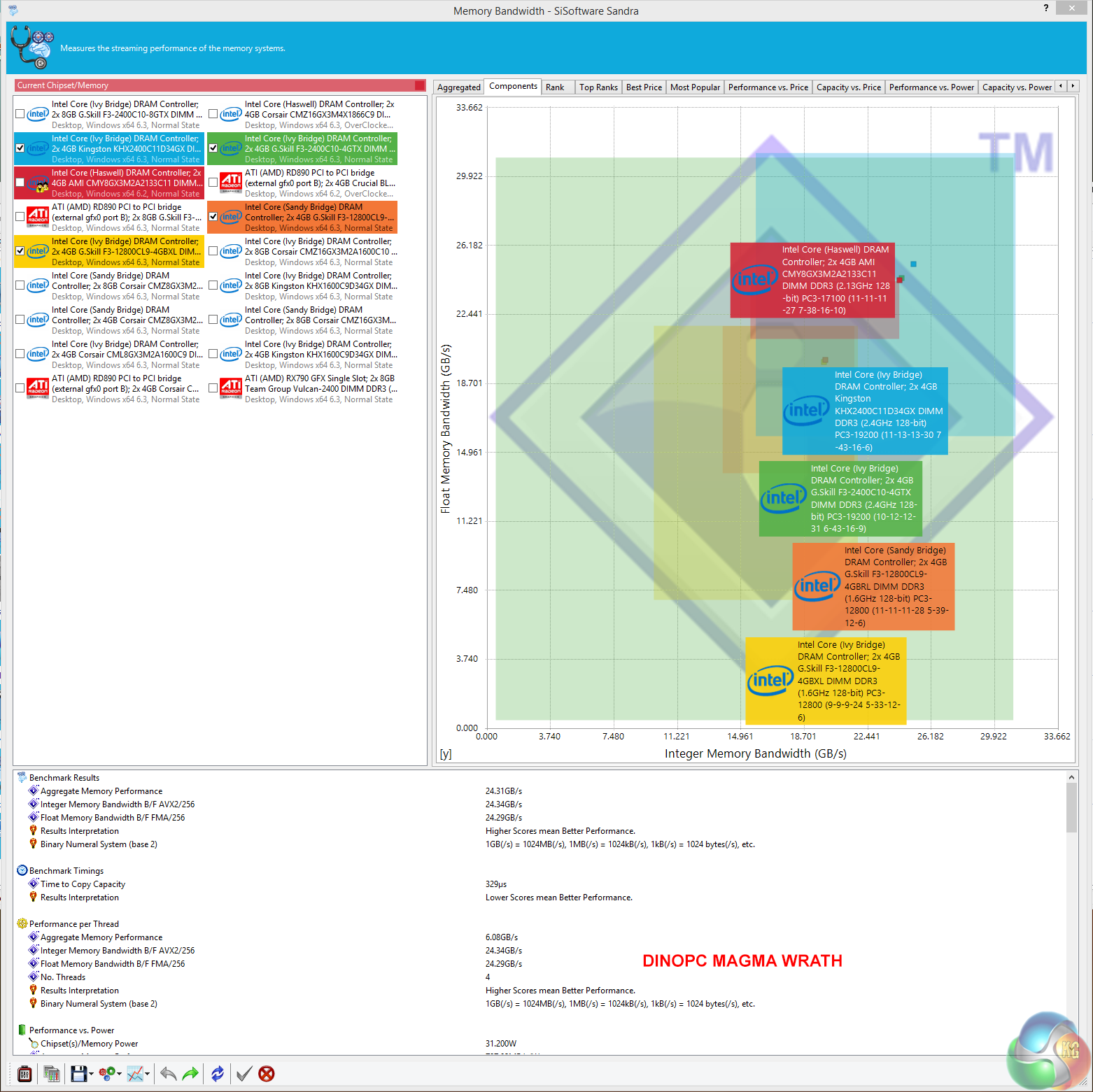
Task: Click the ATI logo beside RX790 GFX entry
Action: 231,388
